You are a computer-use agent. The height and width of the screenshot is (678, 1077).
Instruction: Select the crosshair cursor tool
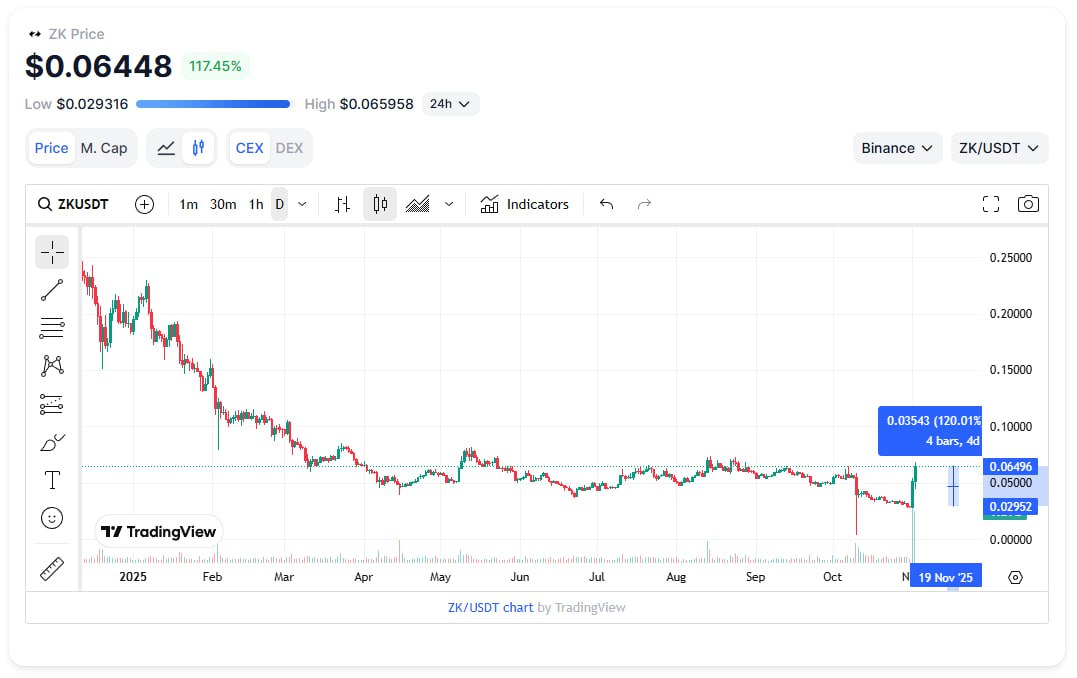click(x=52, y=252)
